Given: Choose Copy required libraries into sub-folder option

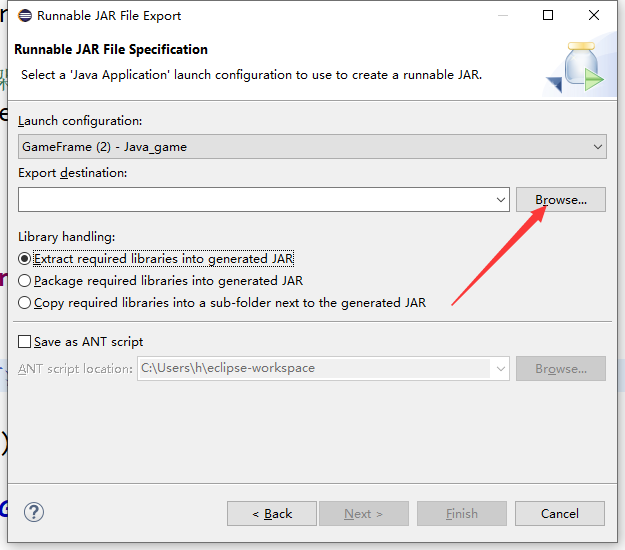Looking at the screenshot, I should point(26,303).
